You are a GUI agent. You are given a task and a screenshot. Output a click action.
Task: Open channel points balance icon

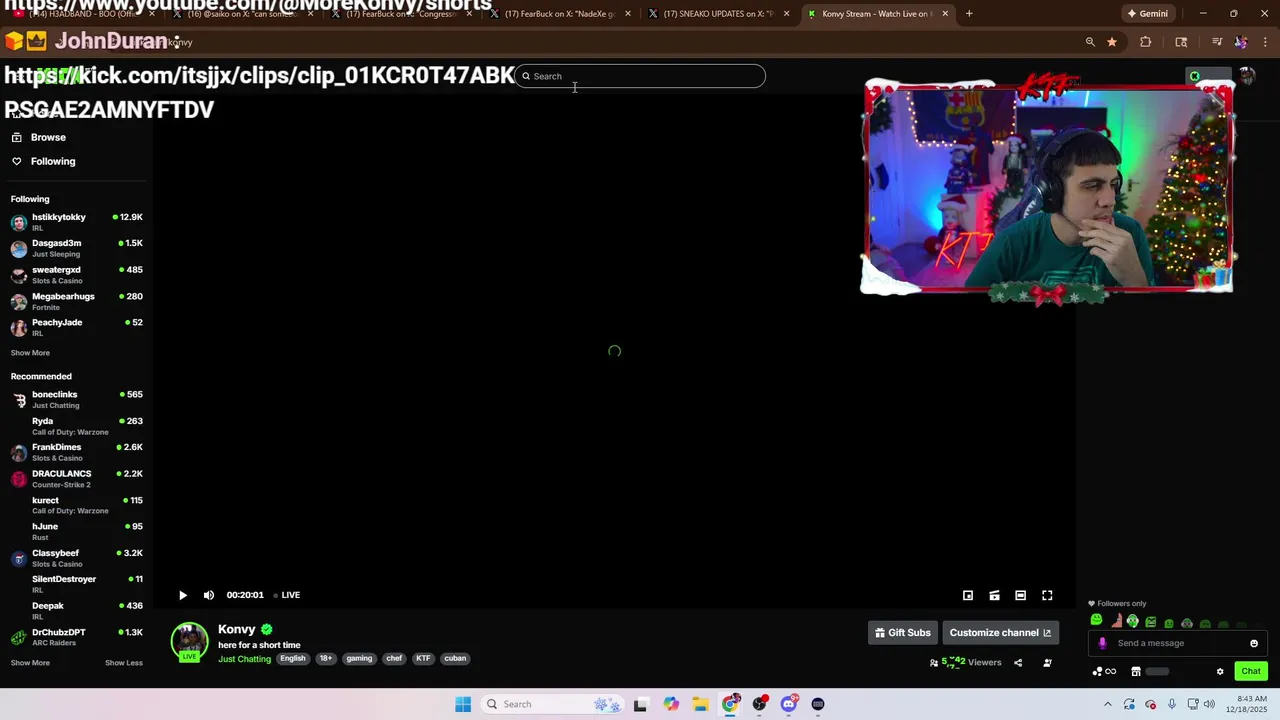1104,671
